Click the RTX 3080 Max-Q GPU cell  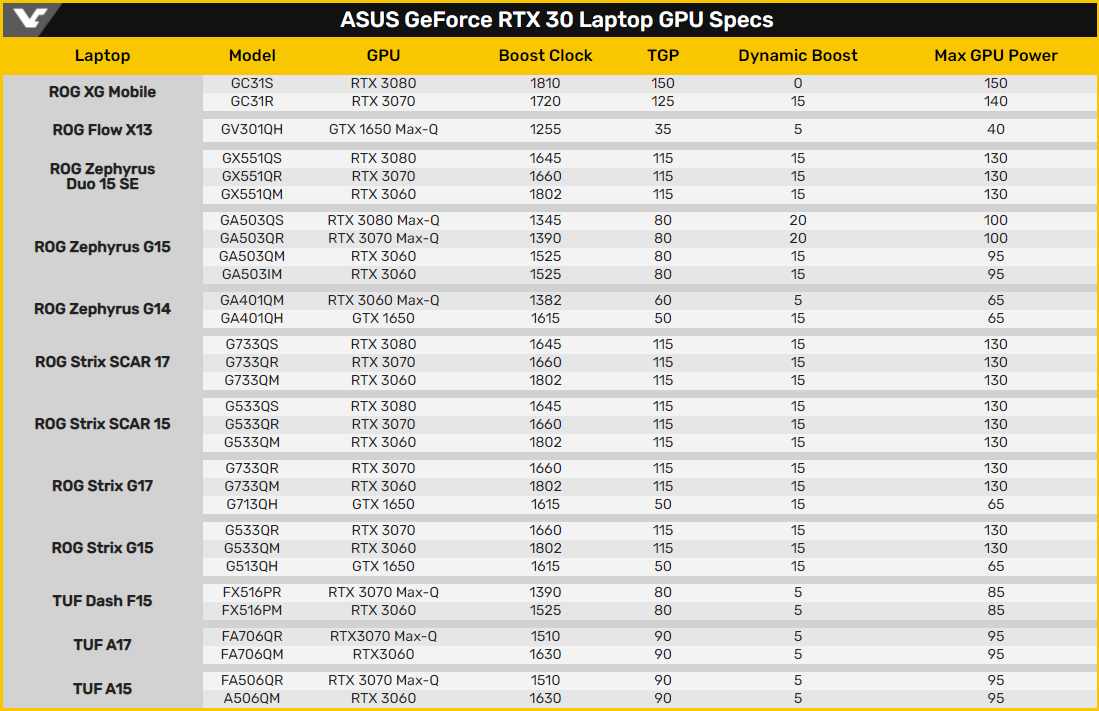pyautogui.click(x=383, y=220)
